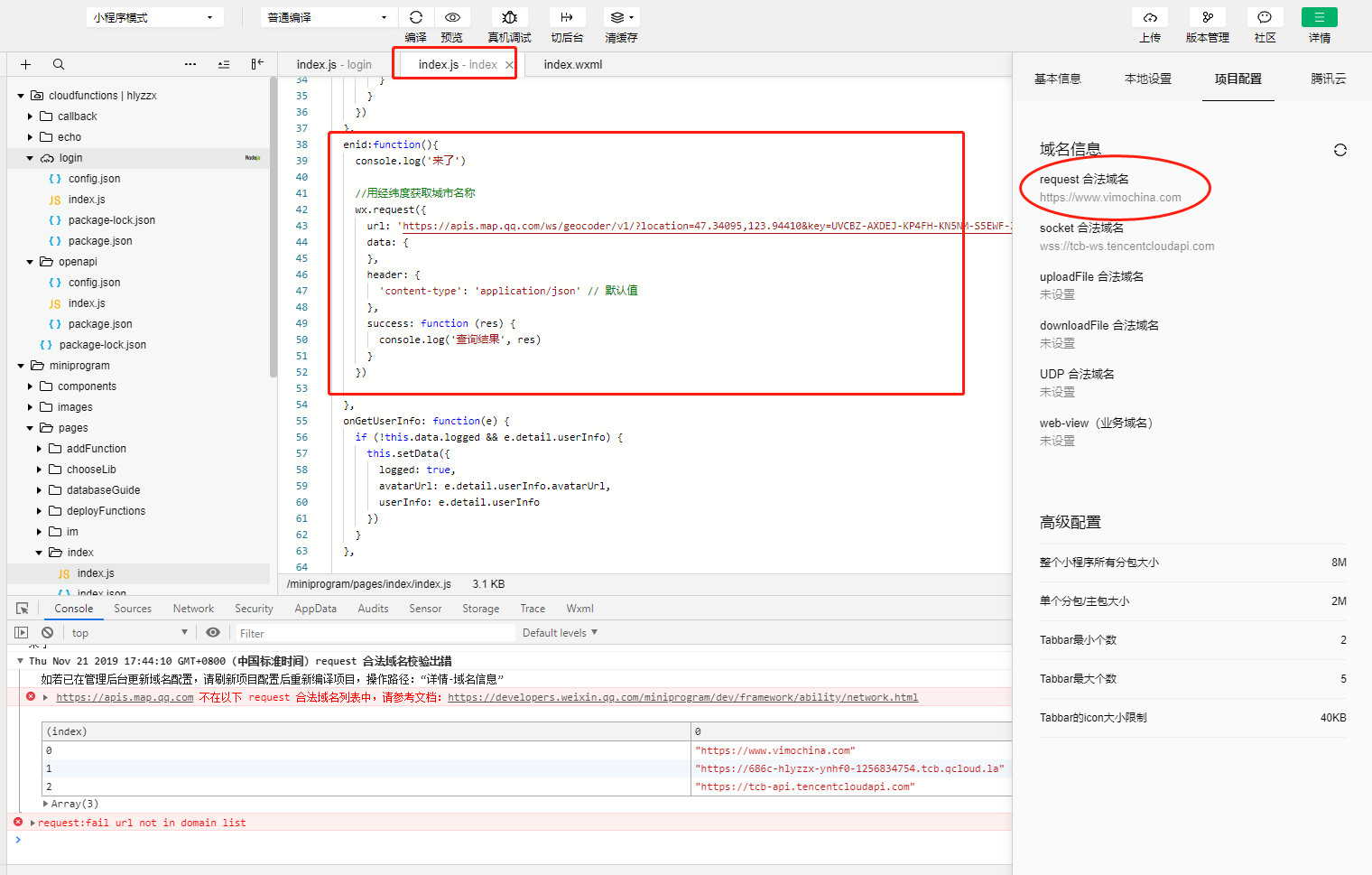Image resolution: width=1372 pixels, height=875 pixels.
Task: Switch to the Sources devtools tab
Action: 133,609
